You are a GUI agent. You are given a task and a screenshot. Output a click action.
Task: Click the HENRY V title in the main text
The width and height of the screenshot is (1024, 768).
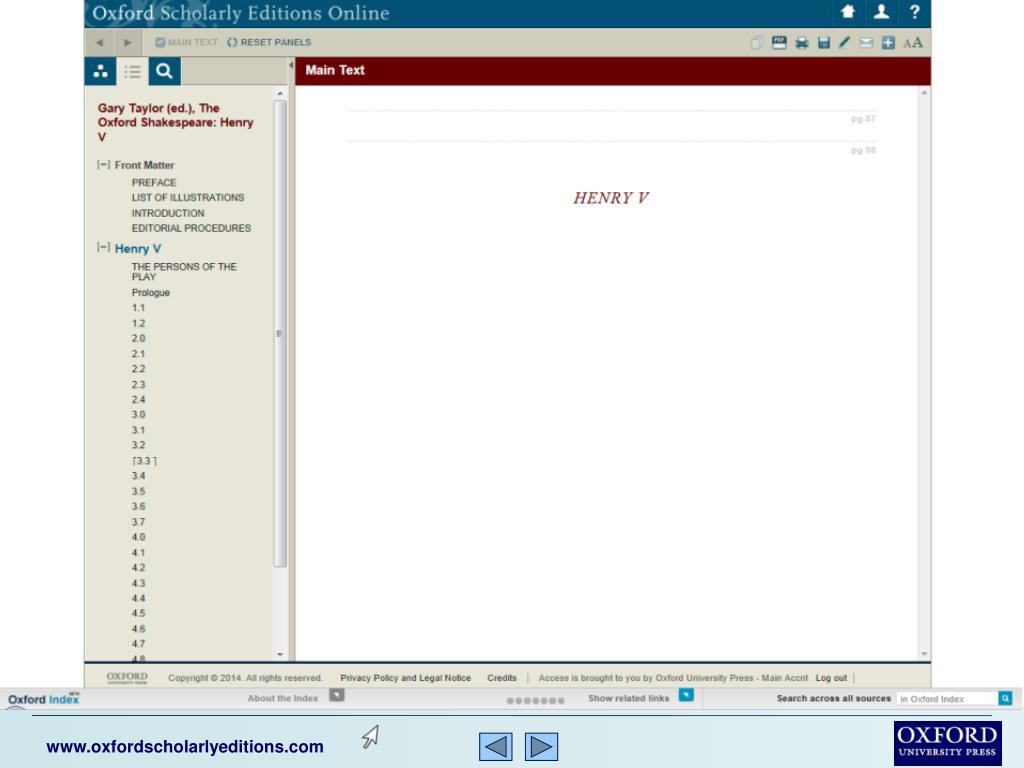tap(611, 198)
